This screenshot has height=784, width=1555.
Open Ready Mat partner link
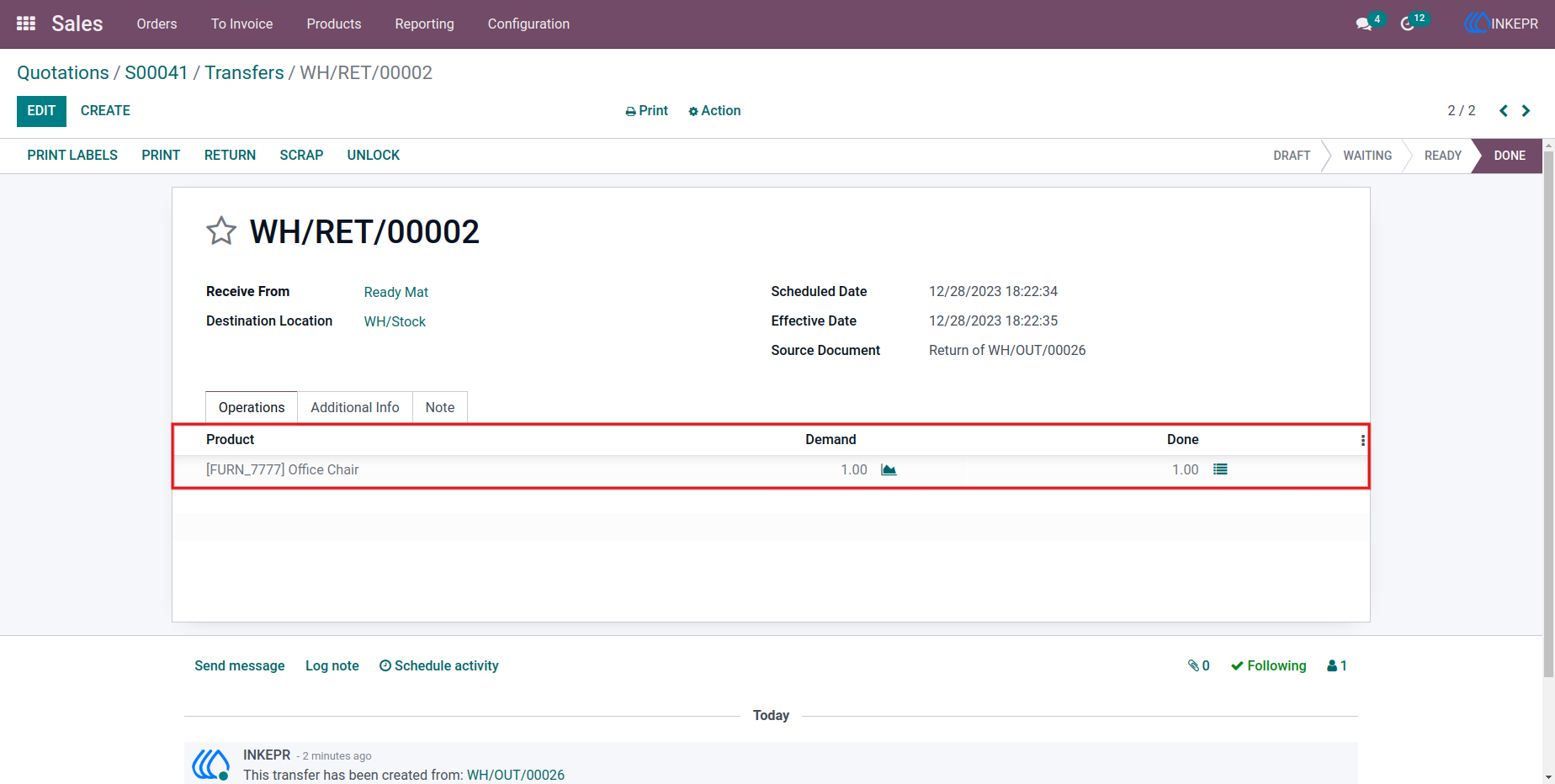pyautogui.click(x=396, y=292)
